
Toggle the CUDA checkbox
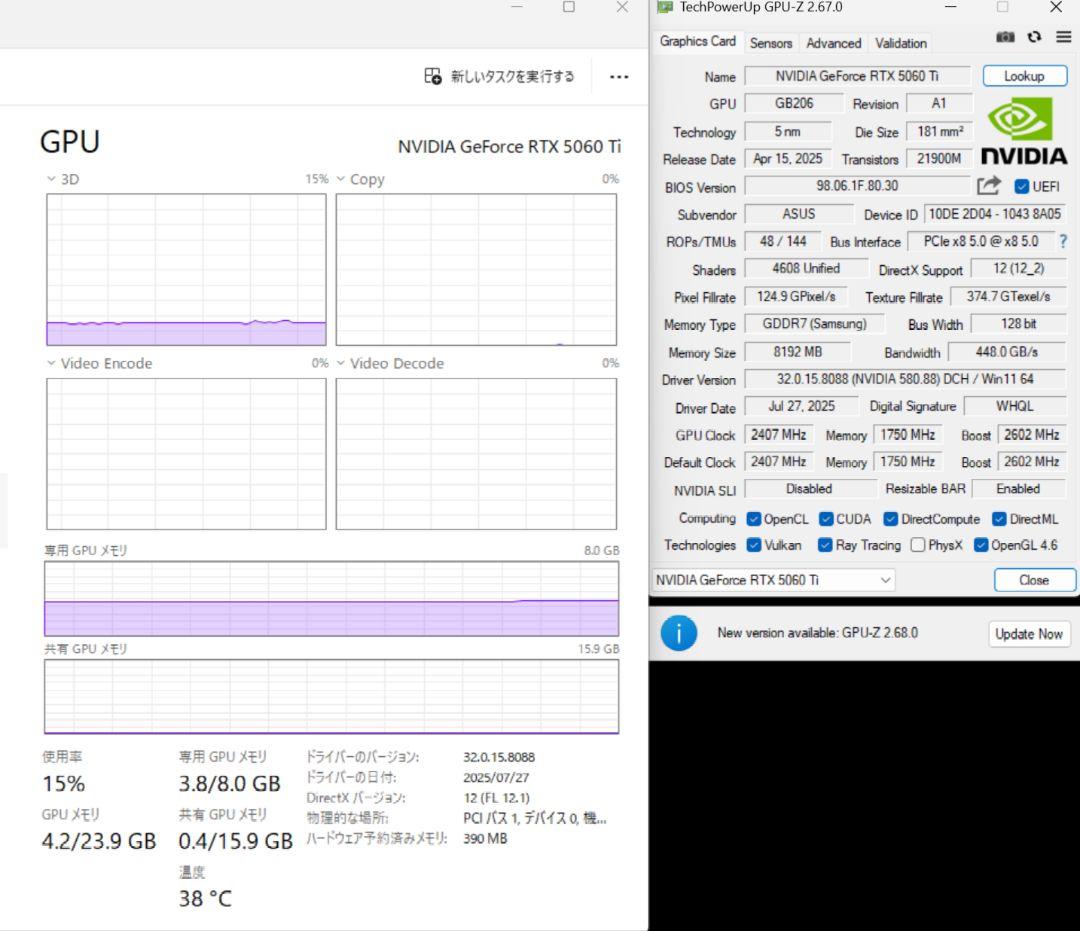tap(824, 519)
